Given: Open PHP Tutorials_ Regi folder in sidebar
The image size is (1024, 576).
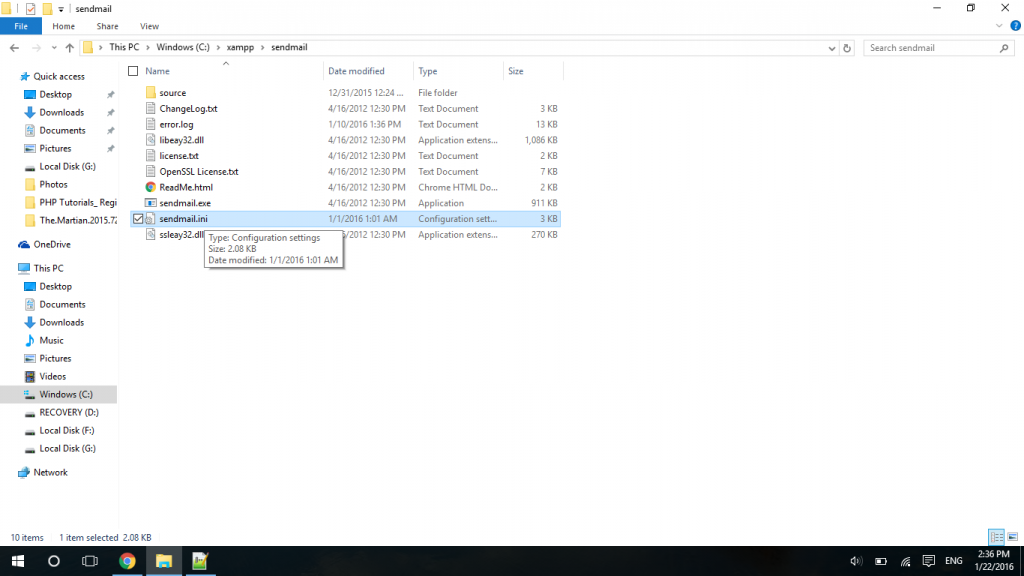Looking at the screenshot, I should [77, 202].
